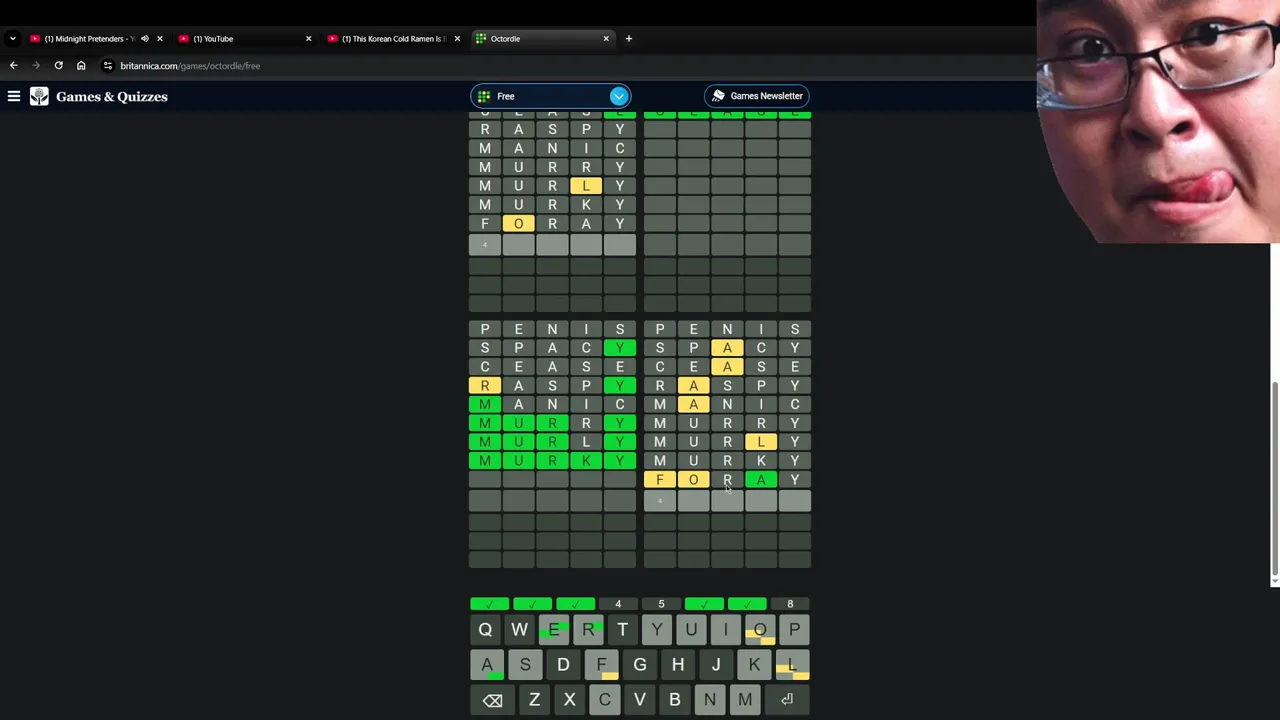Tap the D key on the keyboard

pyautogui.click(x=563, y=665)
